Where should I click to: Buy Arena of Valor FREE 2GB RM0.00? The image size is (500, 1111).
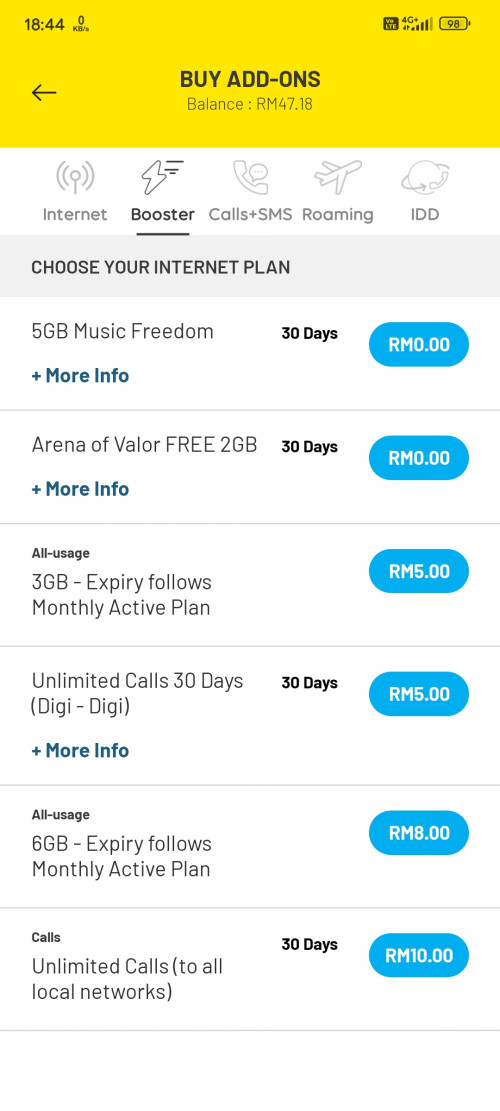(419, 458)
